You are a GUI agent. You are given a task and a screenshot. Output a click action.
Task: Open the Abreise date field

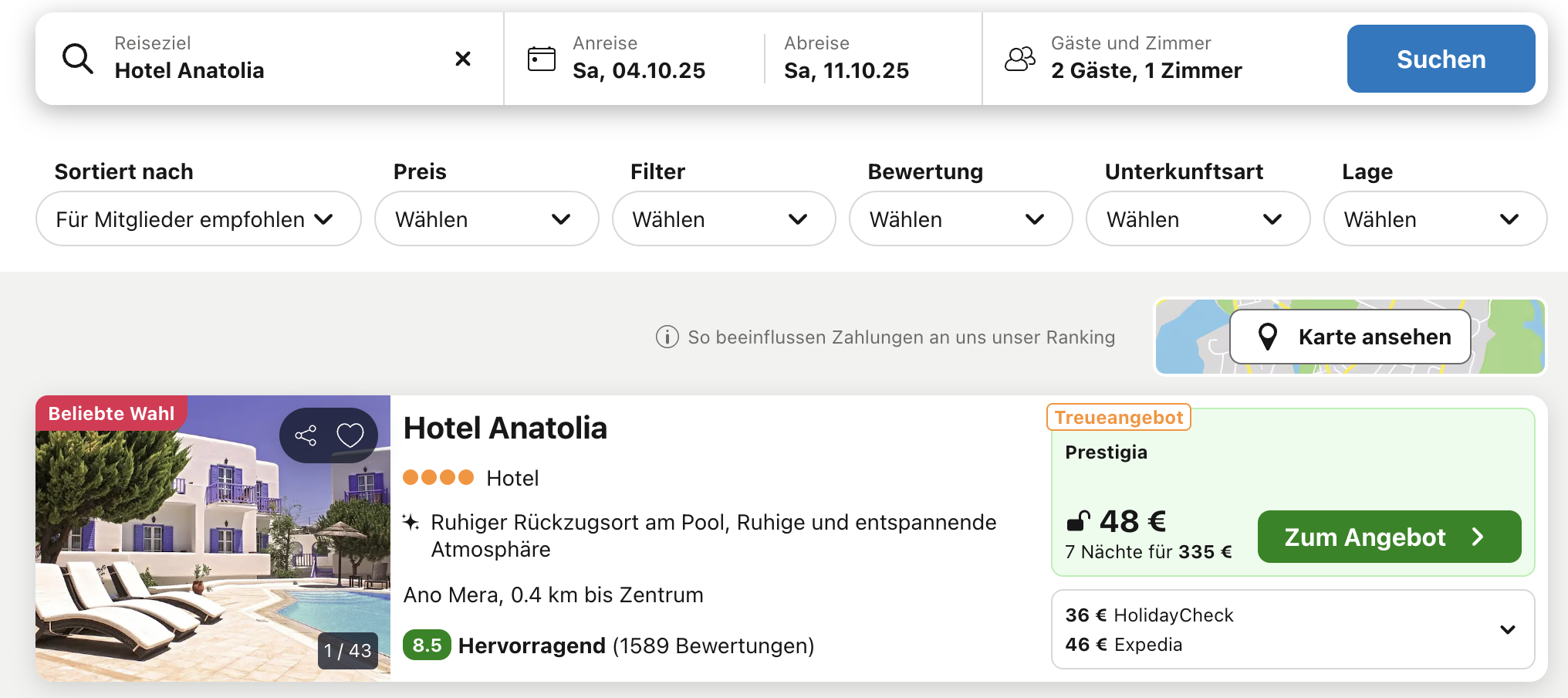pyautogui.click(x=846, y=59)
